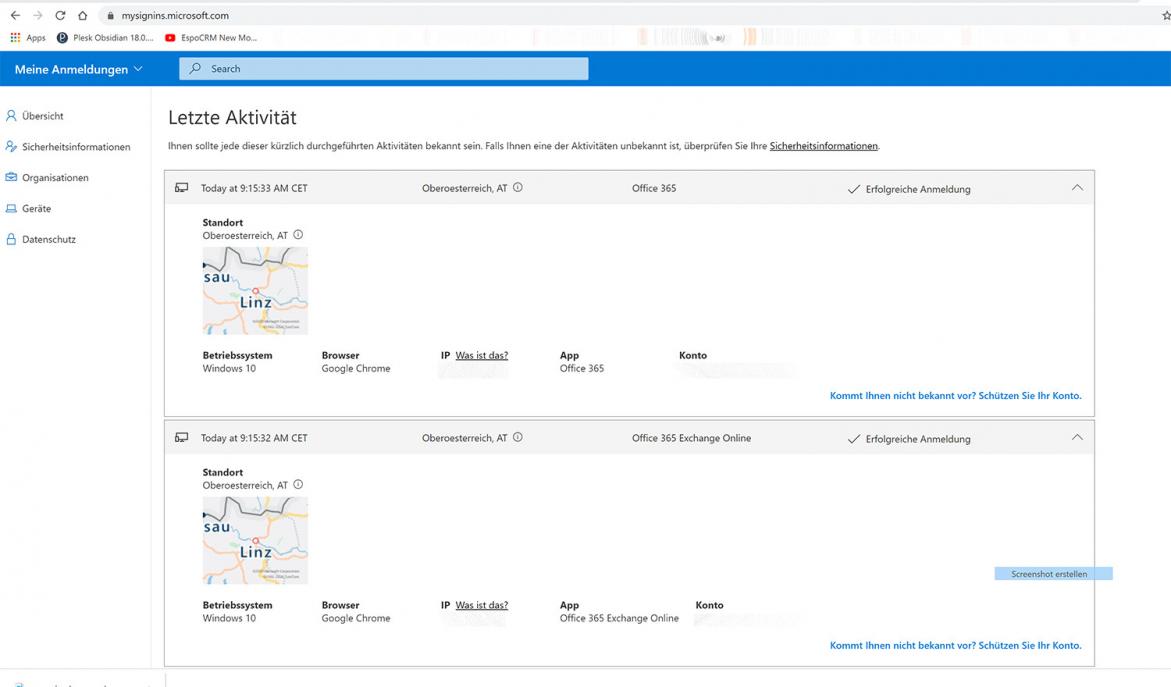Click info icon beside second Standort location
This screenshot has width=1171, height=687.
pos(298,484)
